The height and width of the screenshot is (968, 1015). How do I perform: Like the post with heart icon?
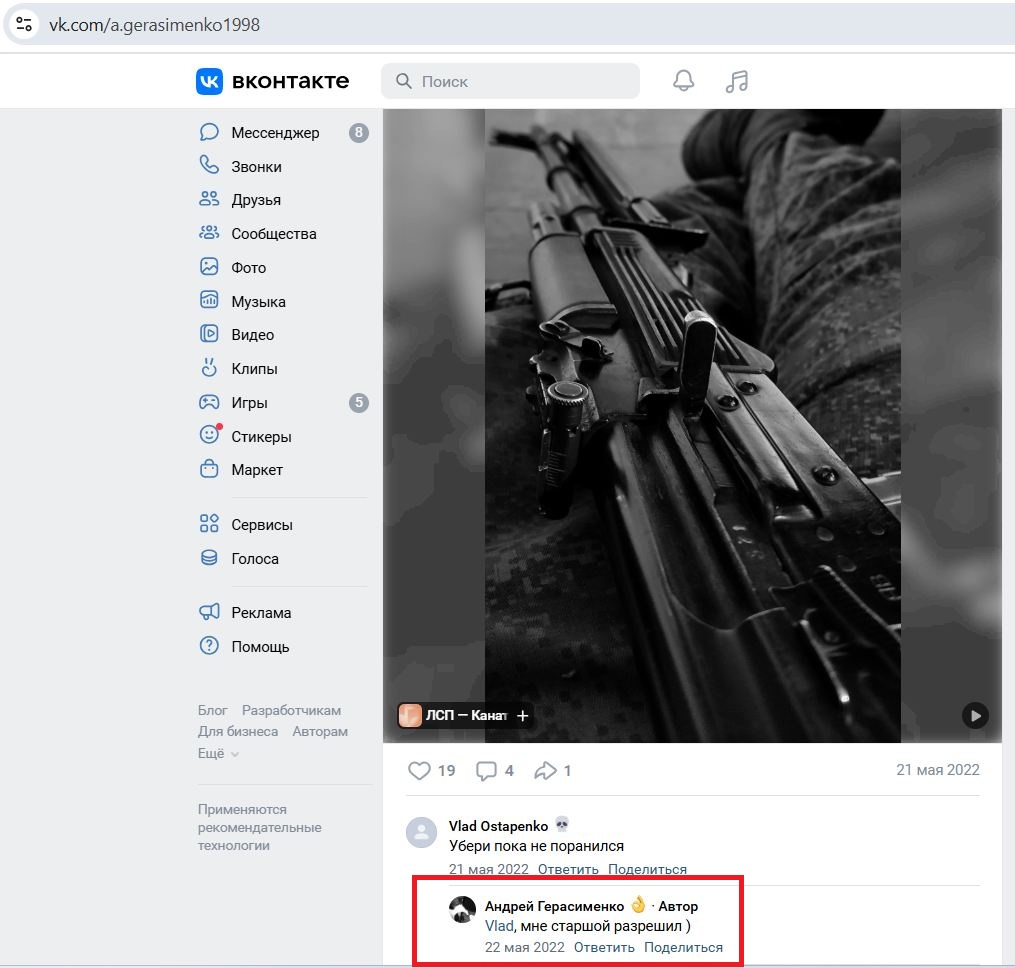click(420, 770)
